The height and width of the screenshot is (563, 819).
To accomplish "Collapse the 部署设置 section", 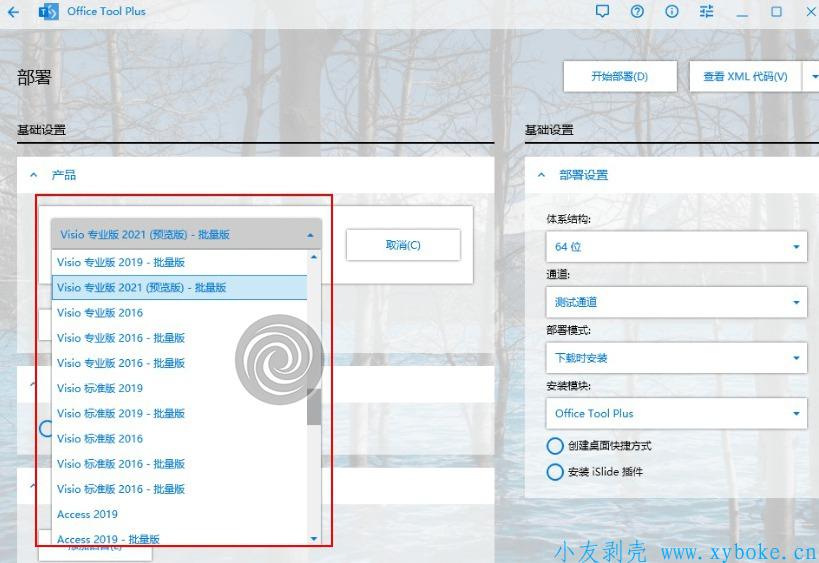I will 542,175.
